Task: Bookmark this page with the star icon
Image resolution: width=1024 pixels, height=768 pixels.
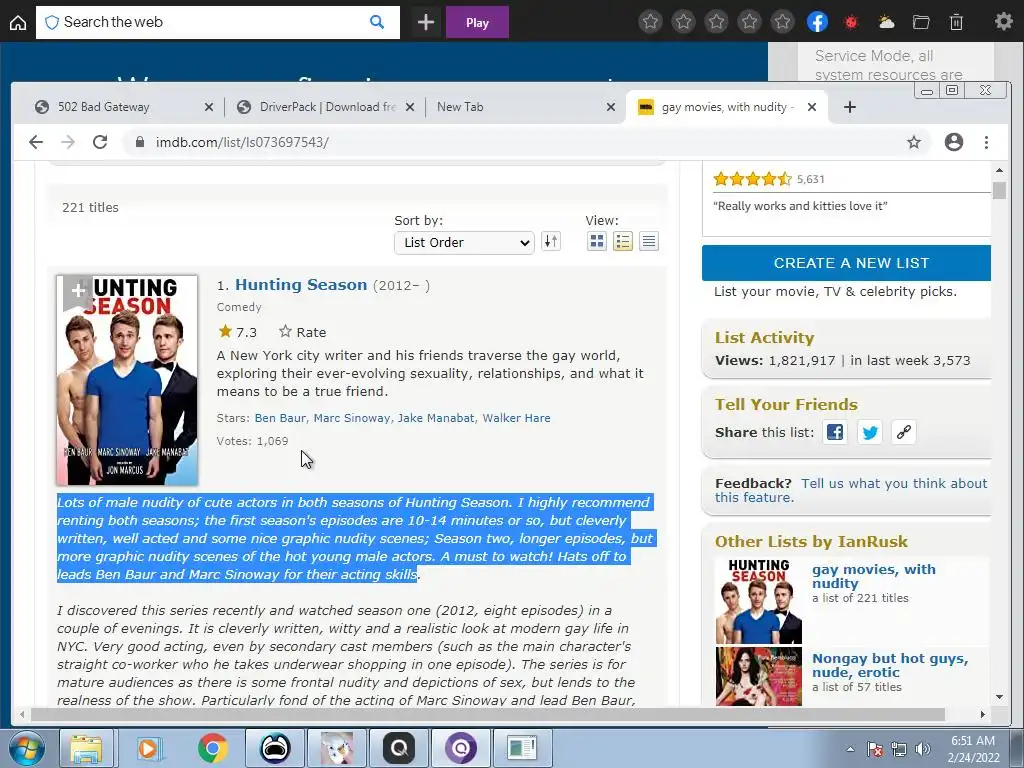Action: click(x=914, y=142)
